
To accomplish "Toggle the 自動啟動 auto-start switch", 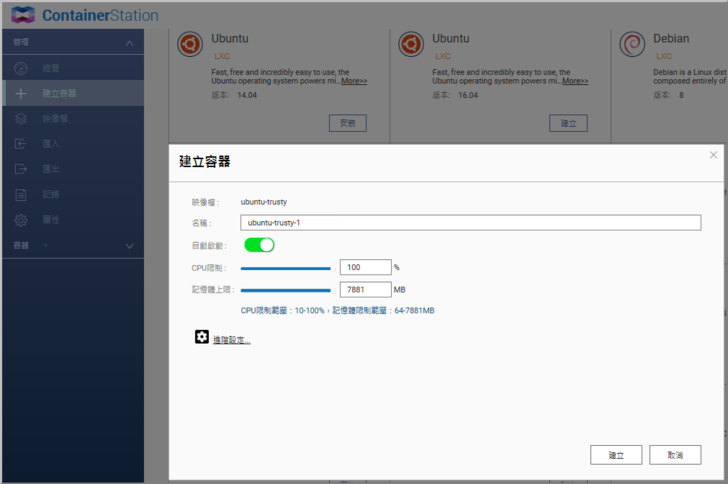I will tap(259, 245).
